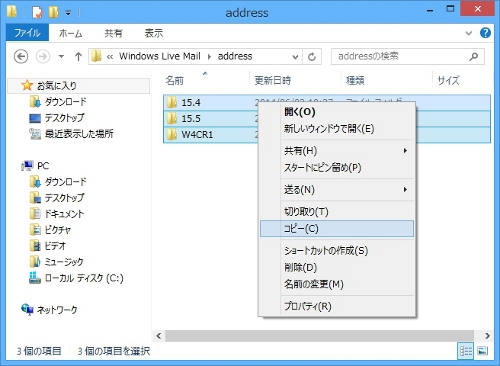
Task: Click the horizontal scrollbar right arrow
Action: click(x=487, y=336)
